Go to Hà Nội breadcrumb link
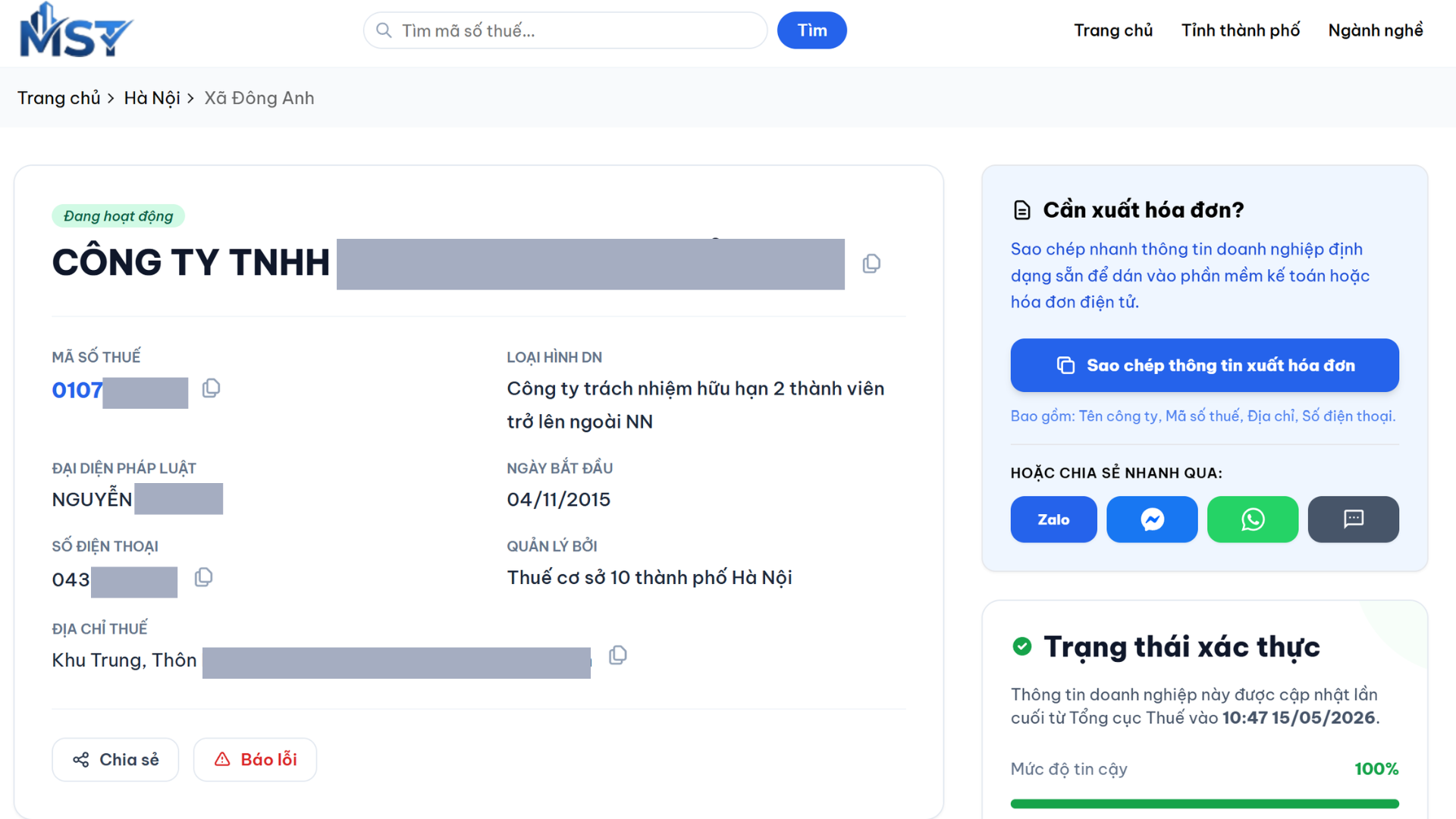The width and height of the screenshot is (1456, 819). pos(152,98)
